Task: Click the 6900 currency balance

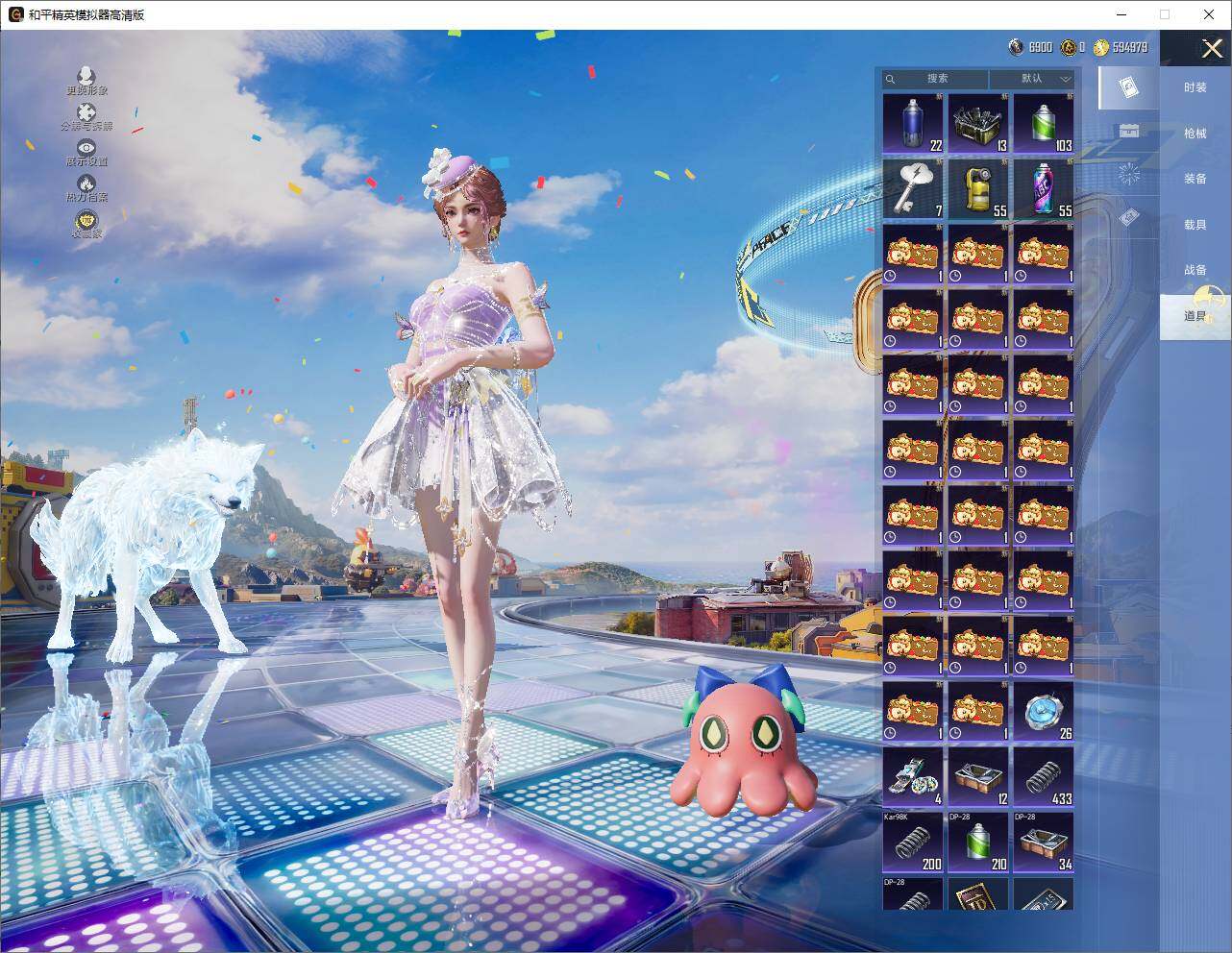Action: [x=1041, y=47]
